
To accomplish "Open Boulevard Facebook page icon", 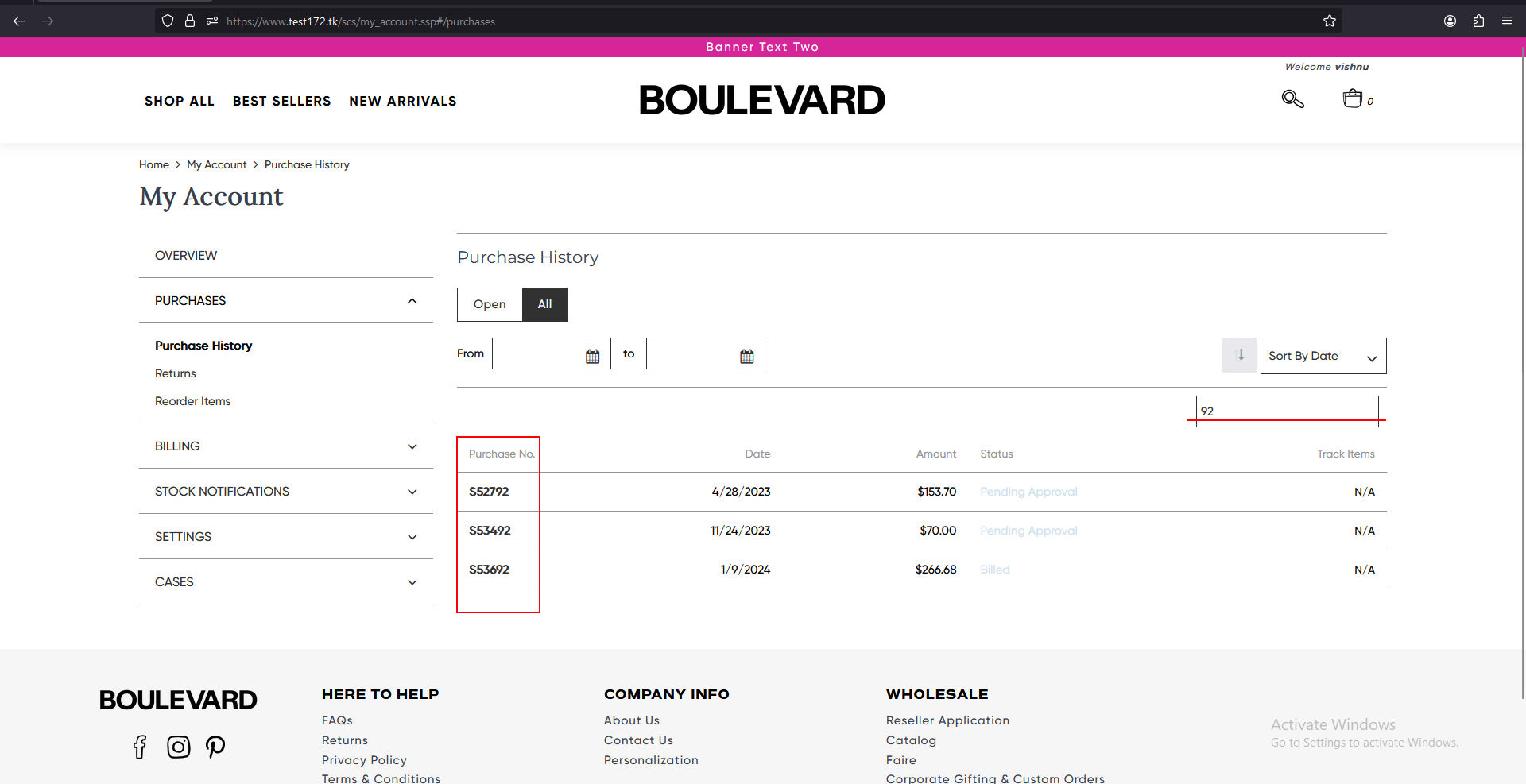I will pos(140,747).
